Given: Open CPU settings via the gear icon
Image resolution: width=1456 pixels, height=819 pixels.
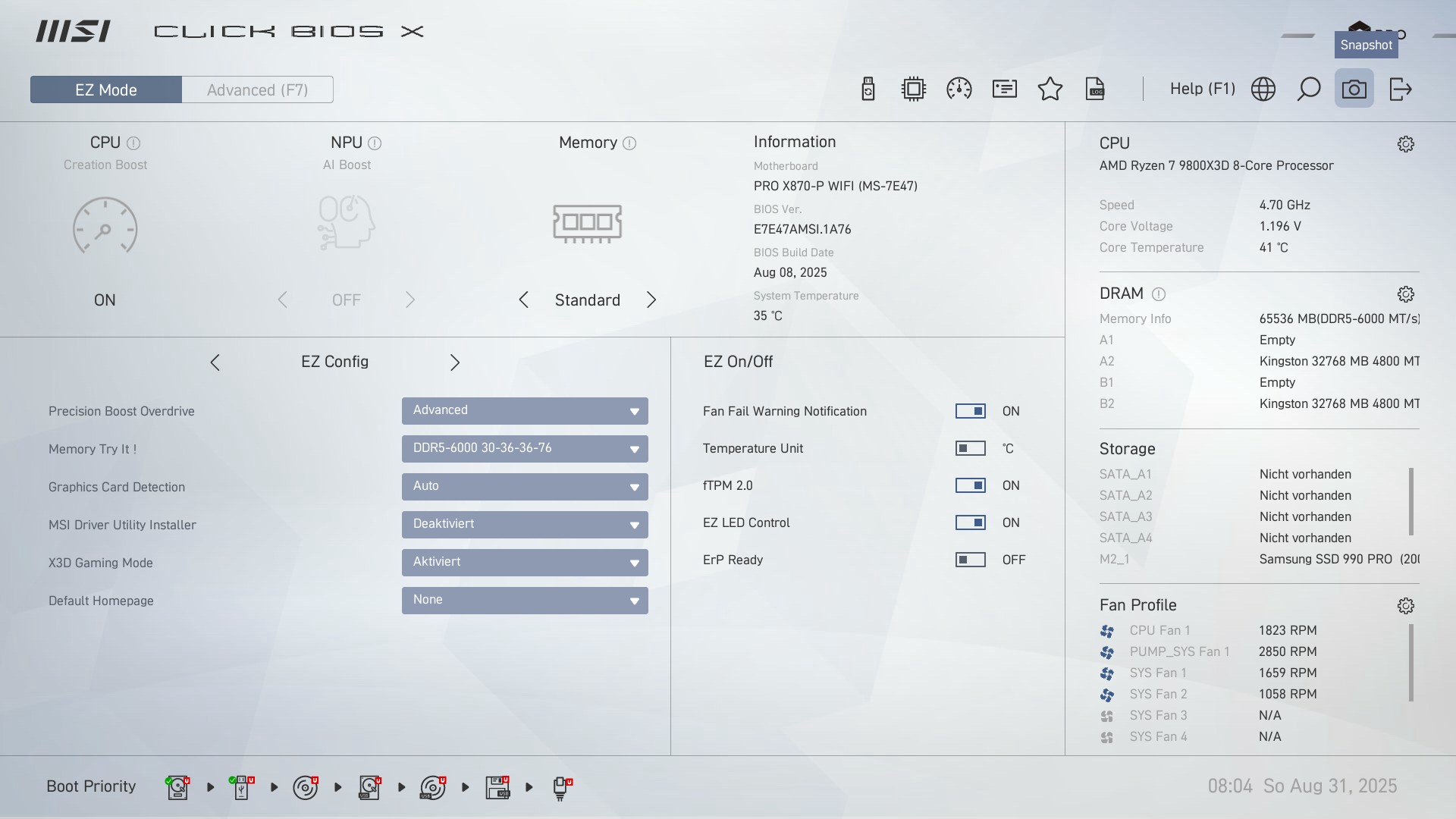Looking at the screenshot, I should (x=1406, y=143).
